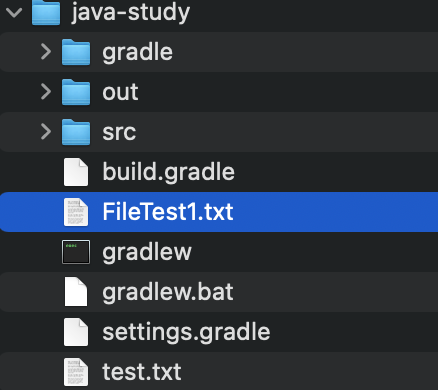Screen dimensions: 438x390
Task: Select the FileTest1.txt row
Action: (219, 212)
